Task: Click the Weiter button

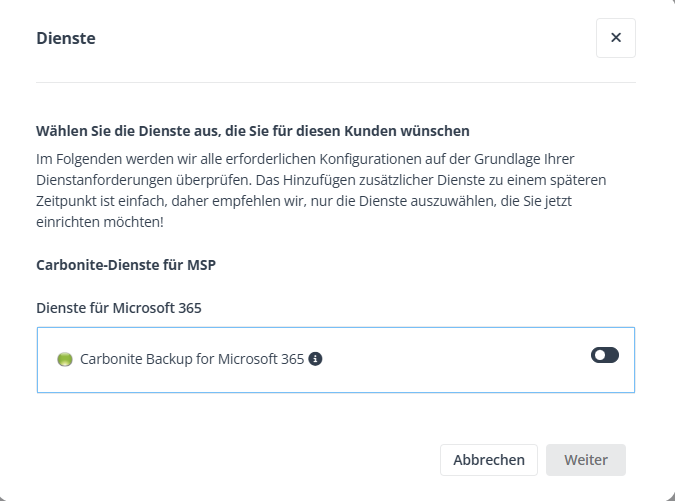Action: [x=585, y=460]
